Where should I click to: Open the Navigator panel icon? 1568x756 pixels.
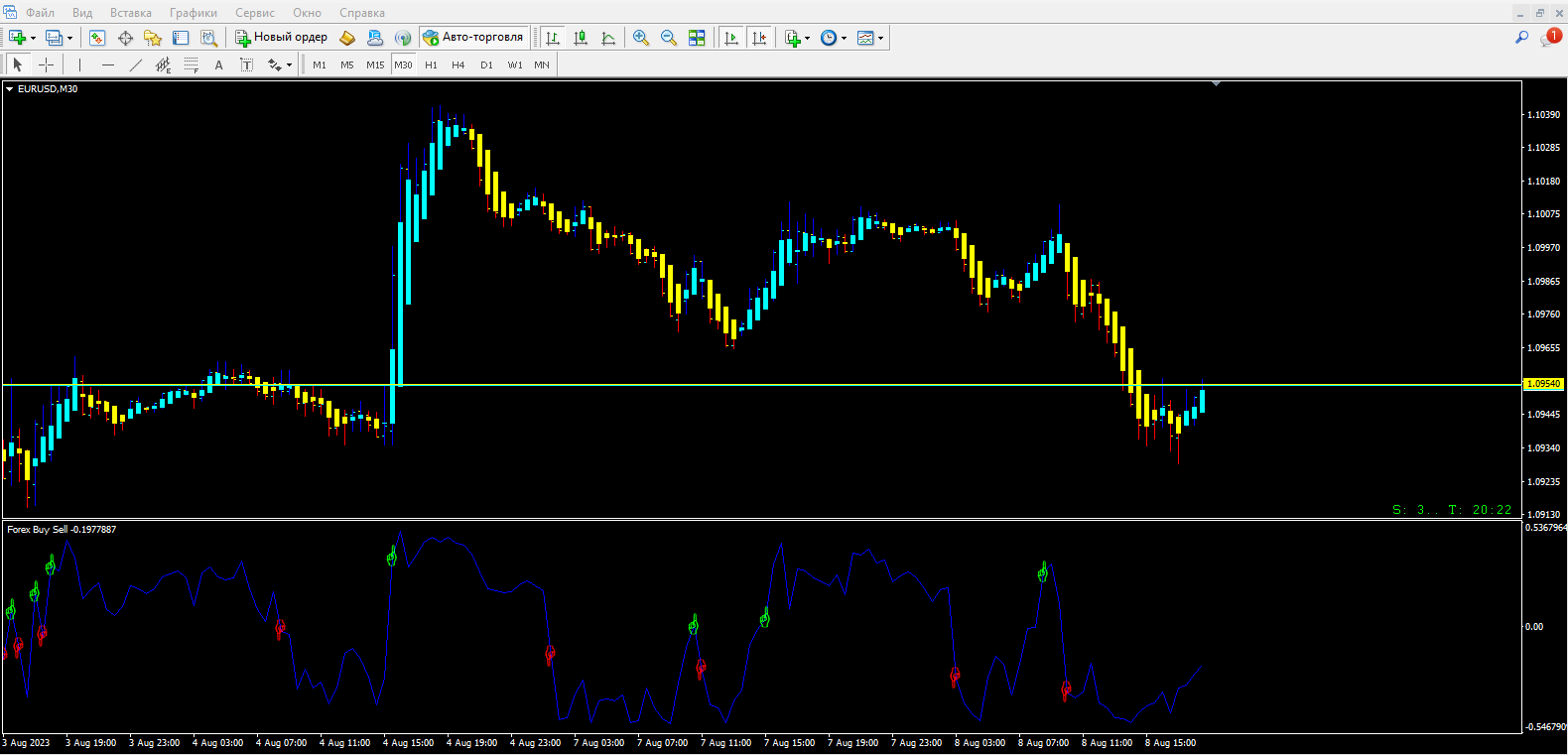click(x=153, y=38)
